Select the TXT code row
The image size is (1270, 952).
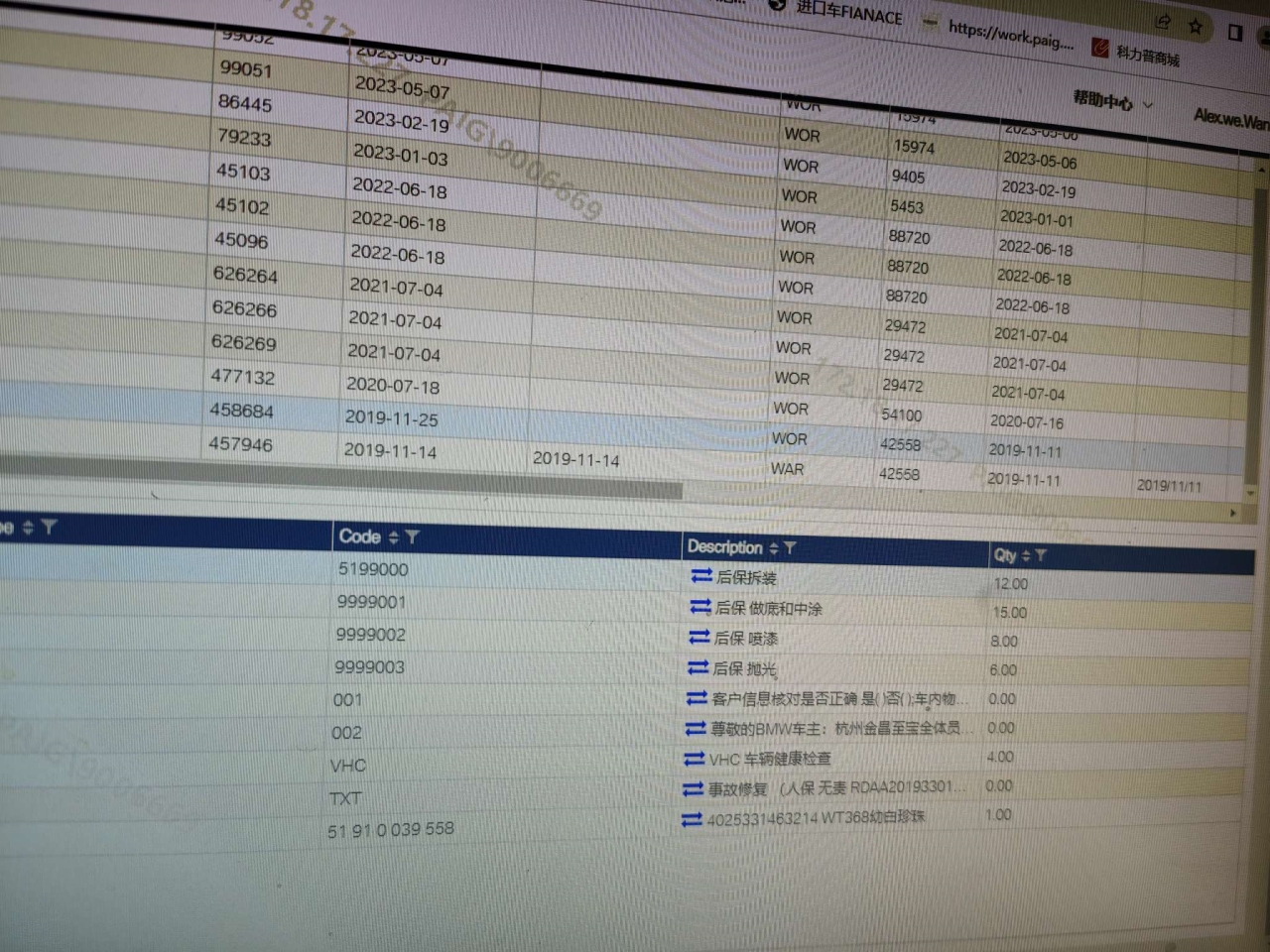(345, 798)
